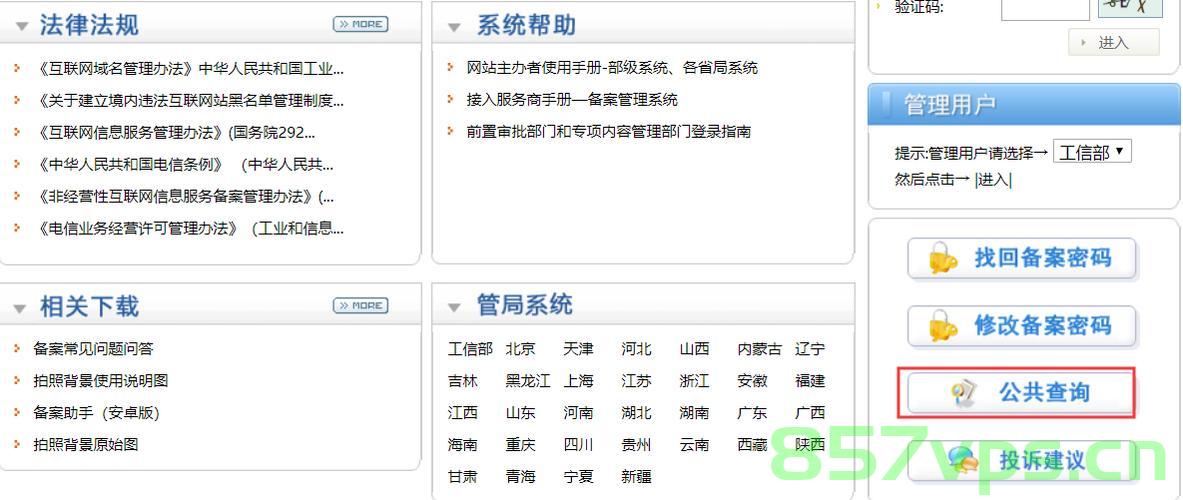Click the chat bubbles icon on 投诉建议
This screenshot has height=500, width=1183.
[x=963, y=458]
